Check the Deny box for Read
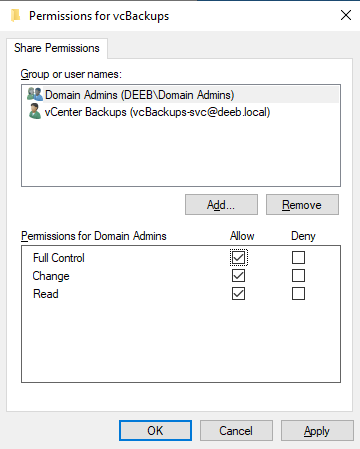 (298, 294)
